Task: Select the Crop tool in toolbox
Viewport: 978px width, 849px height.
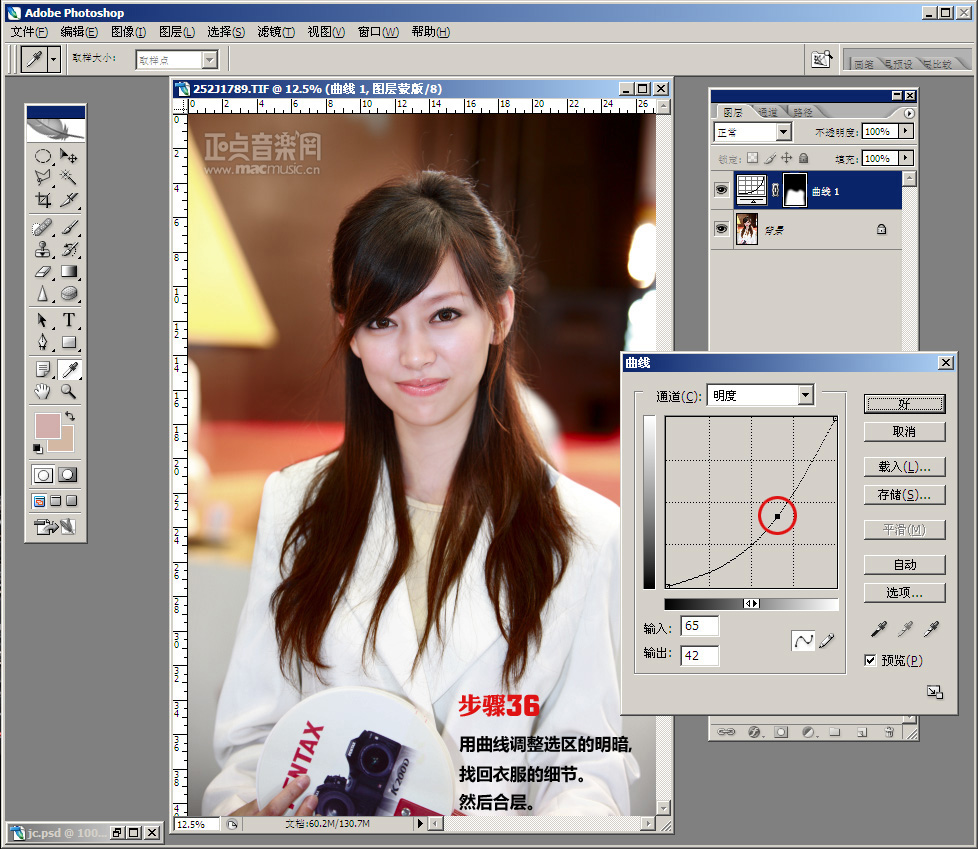Action: [x=43, y=200]
